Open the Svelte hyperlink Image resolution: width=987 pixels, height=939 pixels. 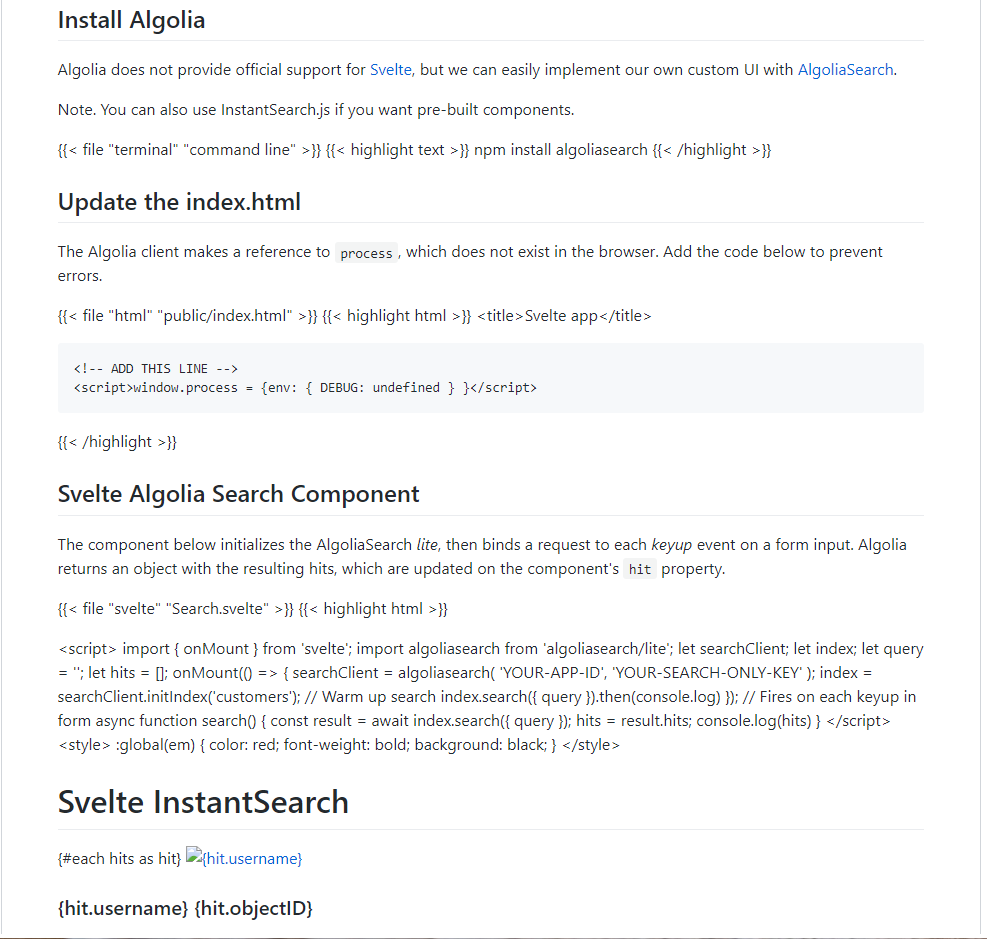[390, 70]
